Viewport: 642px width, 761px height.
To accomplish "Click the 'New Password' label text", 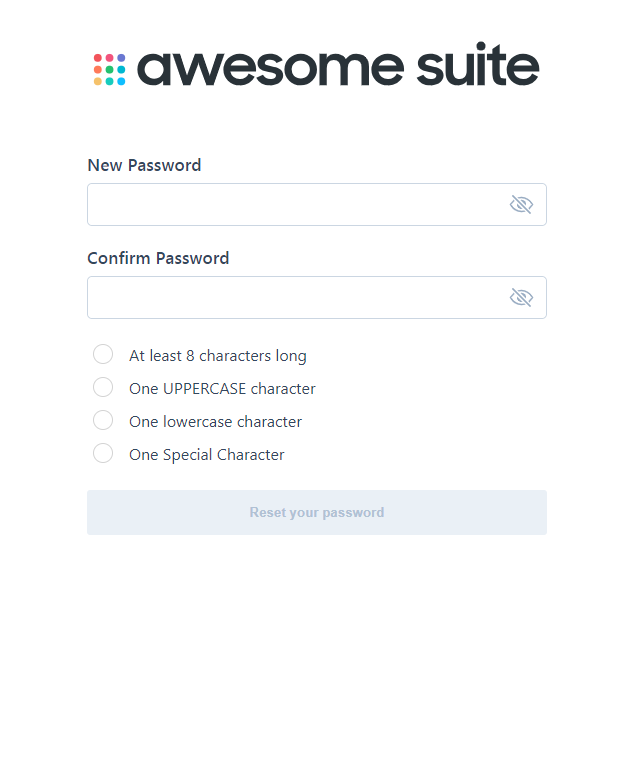I will pyautogui.click(x=144, y=165).
